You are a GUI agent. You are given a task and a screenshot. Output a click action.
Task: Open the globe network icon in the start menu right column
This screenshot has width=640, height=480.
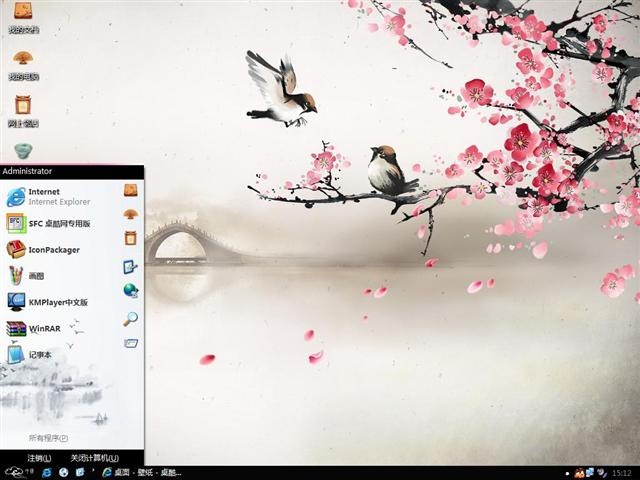pos(131,290)
